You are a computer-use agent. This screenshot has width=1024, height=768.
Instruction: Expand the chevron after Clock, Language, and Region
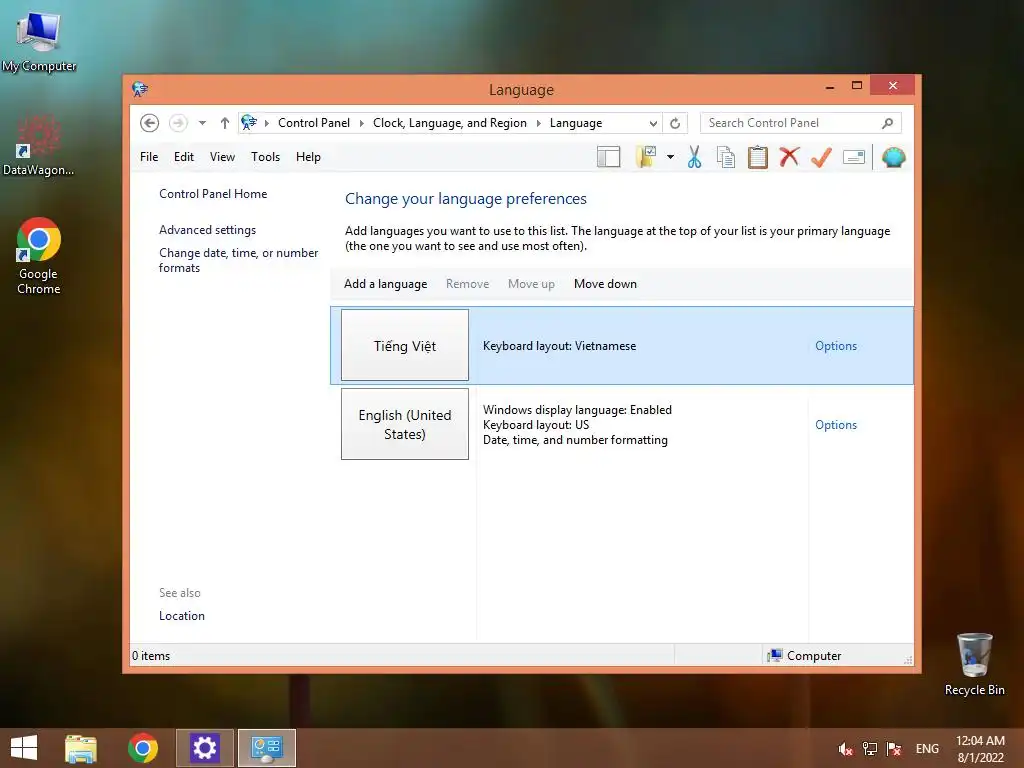click(538, 123)
